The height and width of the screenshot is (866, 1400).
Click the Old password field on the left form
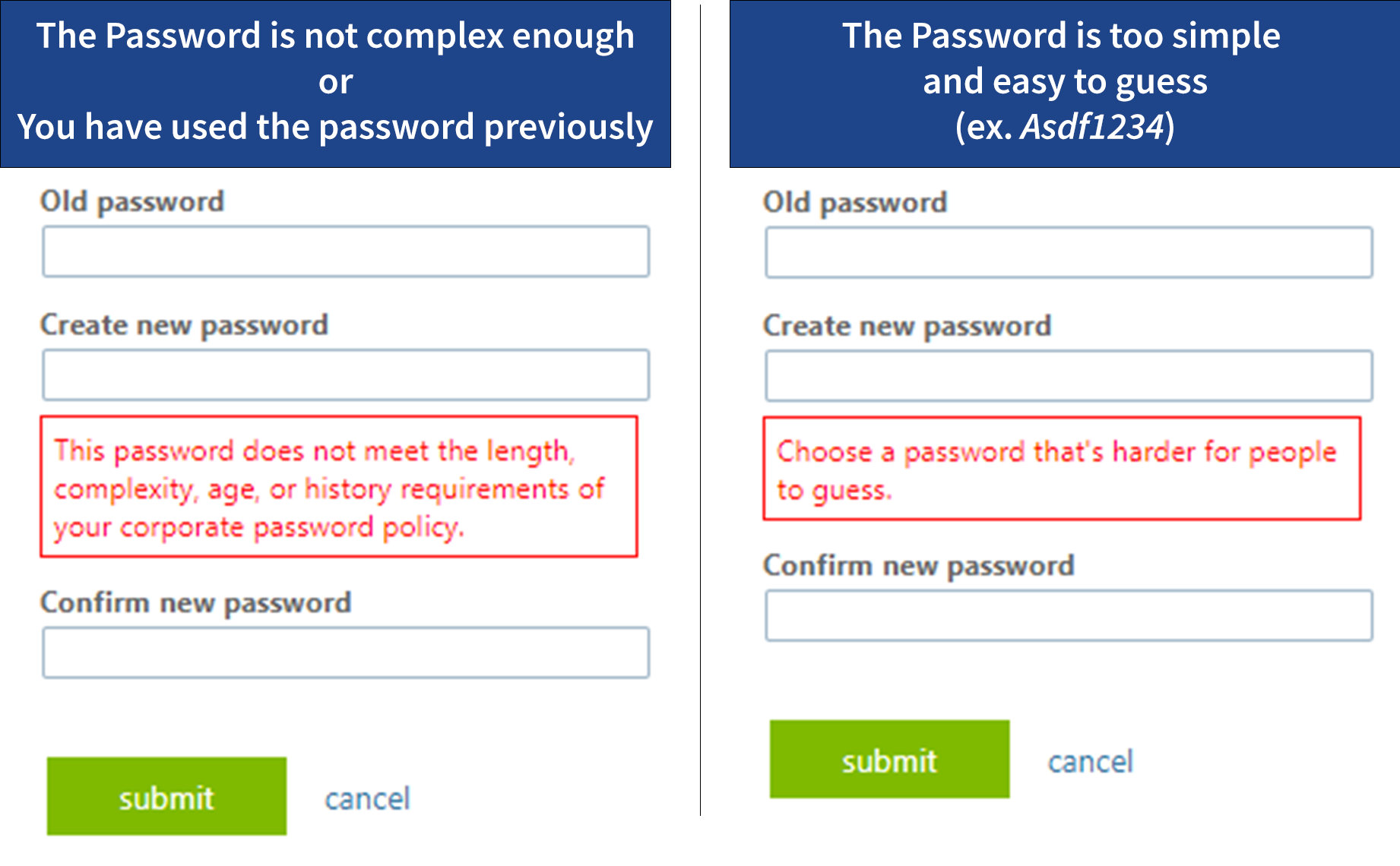(x=346, y=251)
